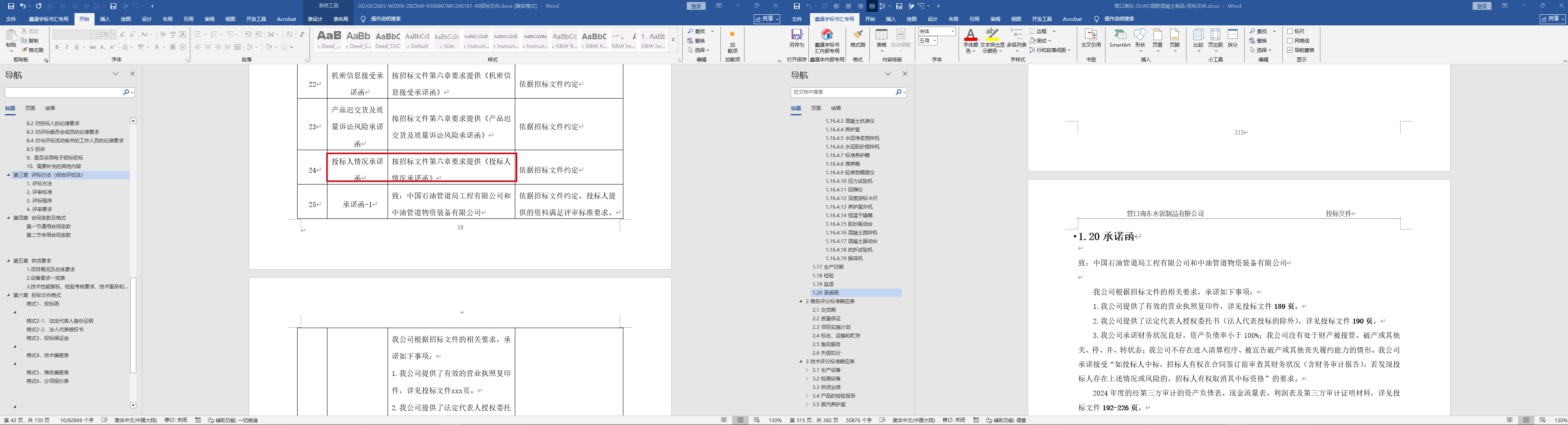Switch to Web Layout in right window status bar

point(1542,420)
